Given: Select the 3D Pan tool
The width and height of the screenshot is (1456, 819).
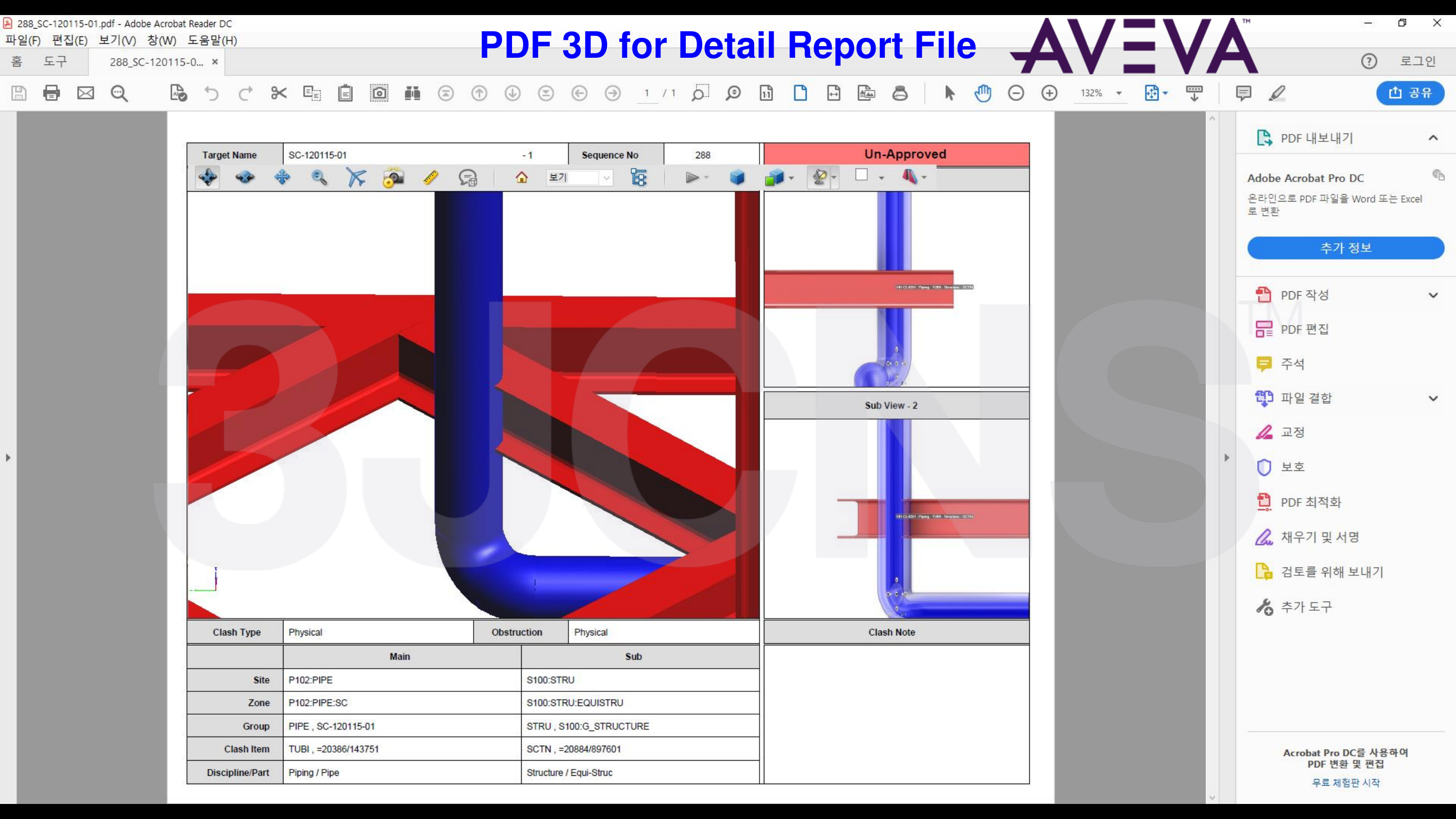Looking at the screenshot, I should (282, 178).
